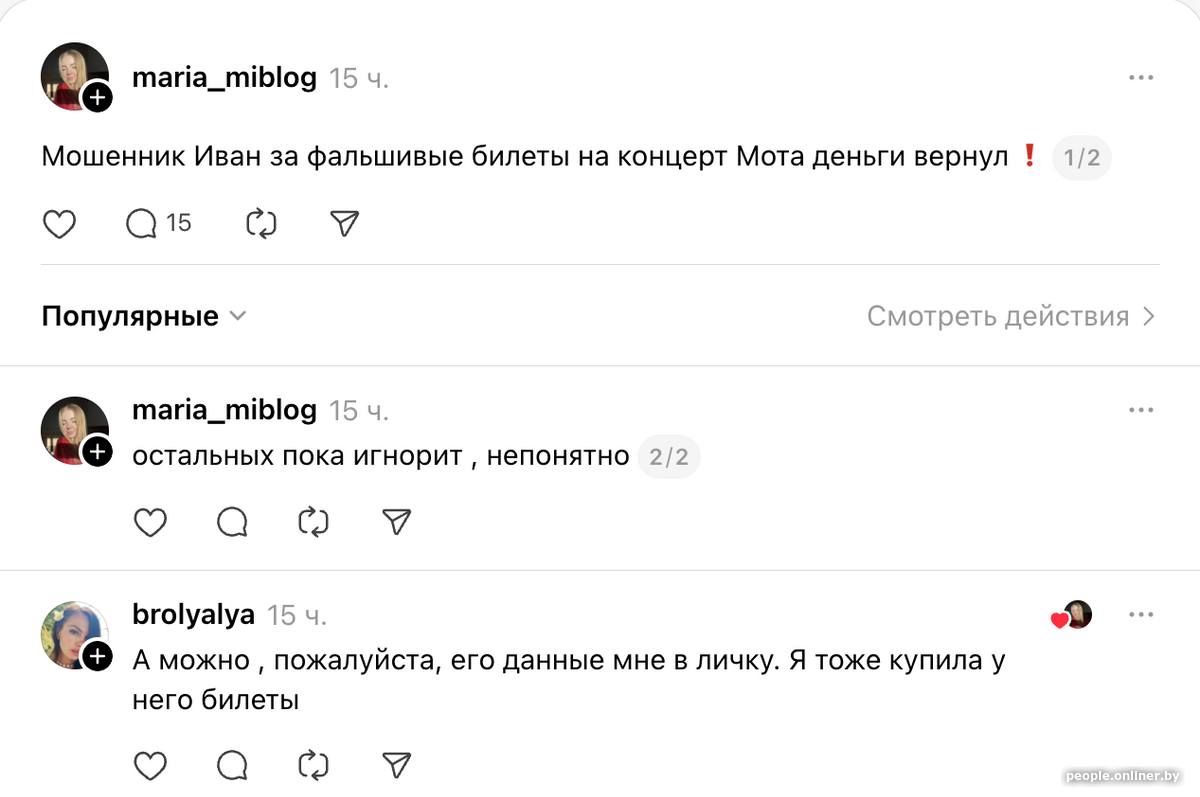
Task: Share the top comment via direct message
Action: 343,224
